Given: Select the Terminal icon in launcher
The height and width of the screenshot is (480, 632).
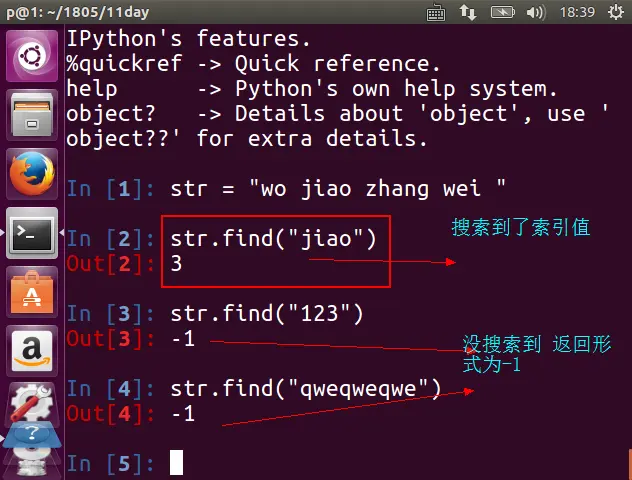Looking at the screenshot, I should 32,233.
